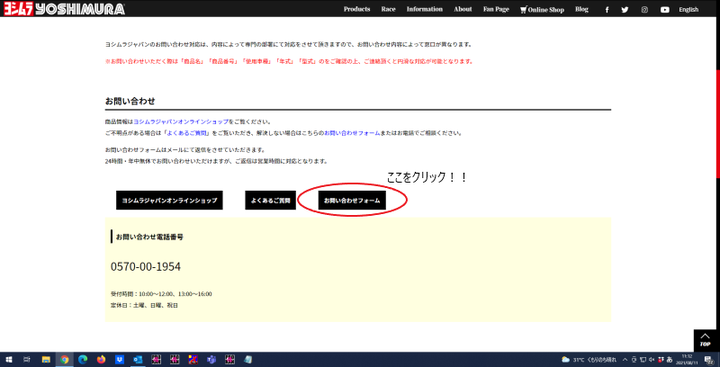The width and height of the screenshot is (720, 367).
Task: Open the Fan Page menu item
Action: click(496, 9)
